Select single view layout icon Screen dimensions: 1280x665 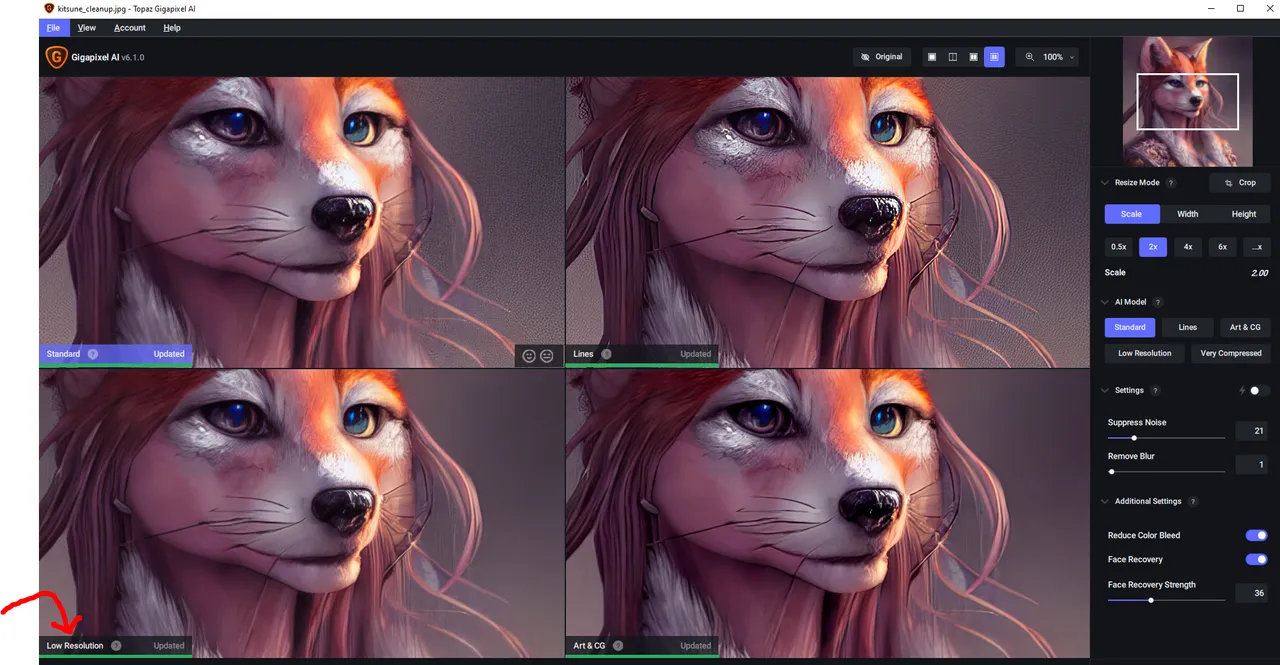pos(932,57)
